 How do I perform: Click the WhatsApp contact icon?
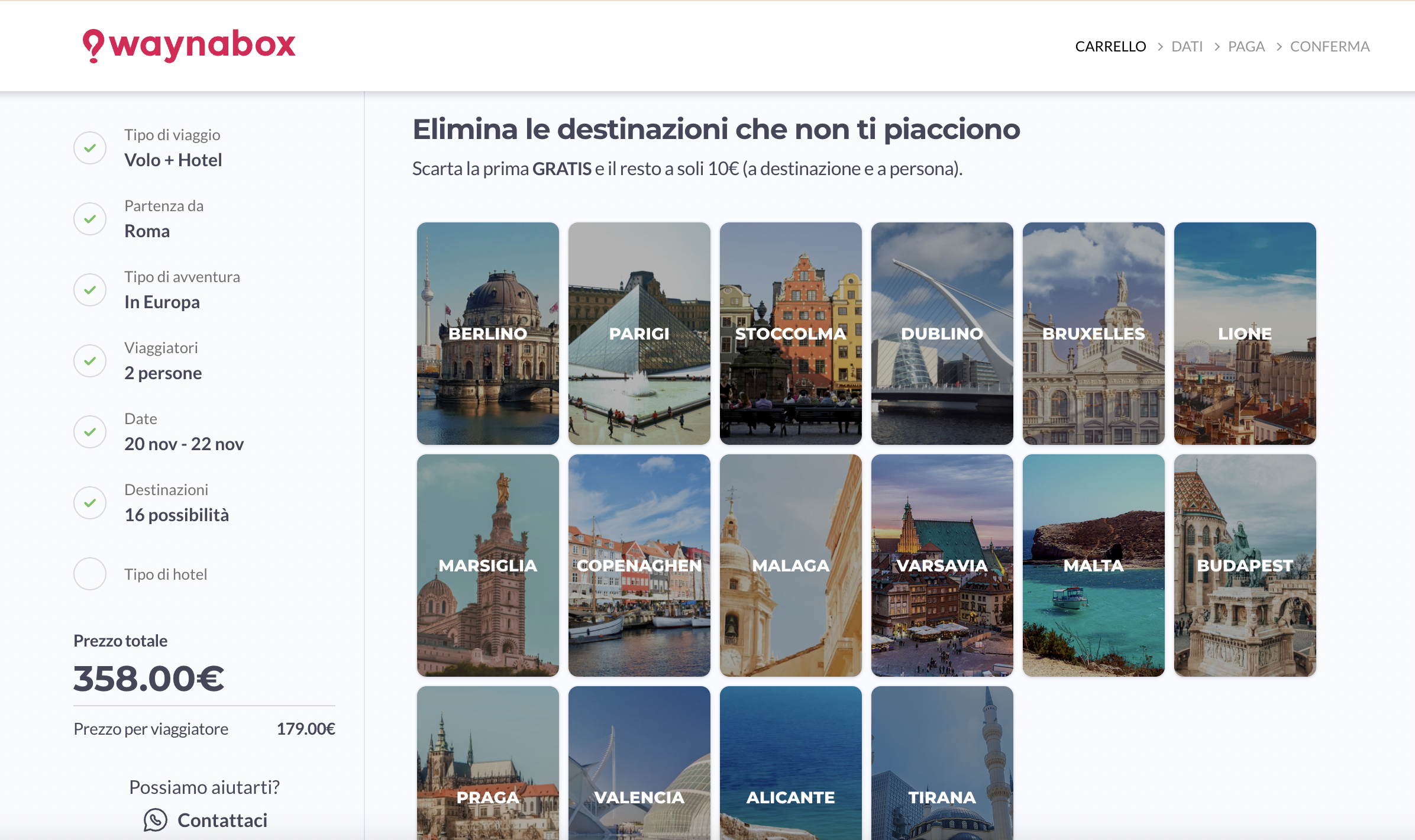[x=156, y=820]
